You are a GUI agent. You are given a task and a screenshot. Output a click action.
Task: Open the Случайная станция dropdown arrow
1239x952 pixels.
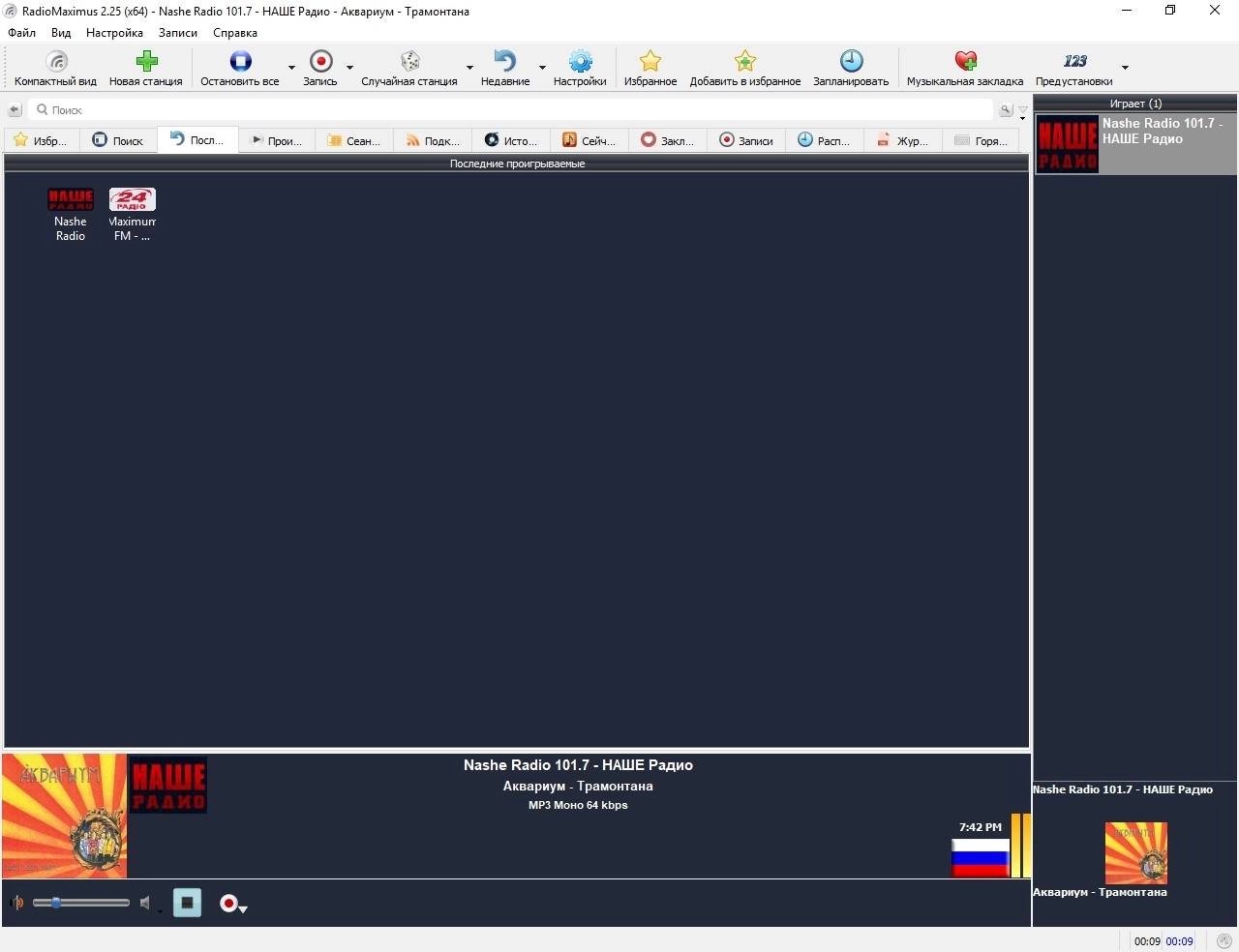[469, 69]
